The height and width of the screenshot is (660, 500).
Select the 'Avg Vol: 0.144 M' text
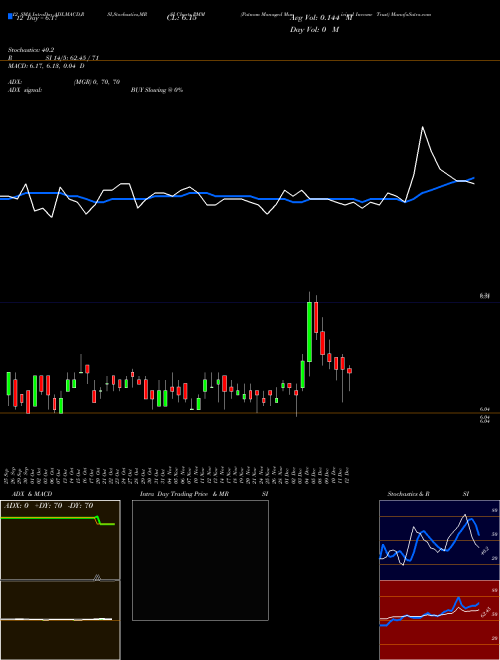tap(321, 18)
